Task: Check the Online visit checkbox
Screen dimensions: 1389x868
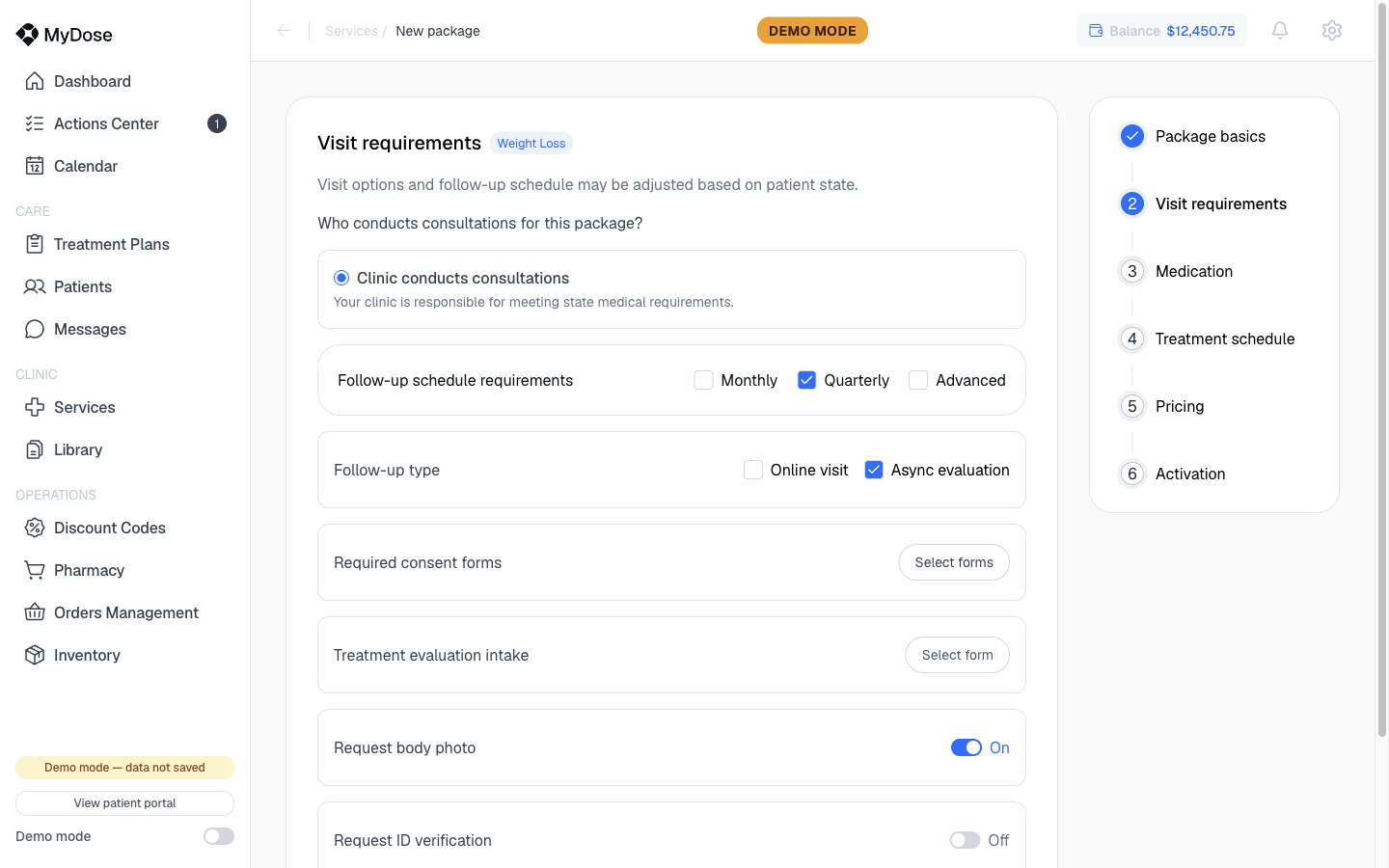Action: coord(753,470)
